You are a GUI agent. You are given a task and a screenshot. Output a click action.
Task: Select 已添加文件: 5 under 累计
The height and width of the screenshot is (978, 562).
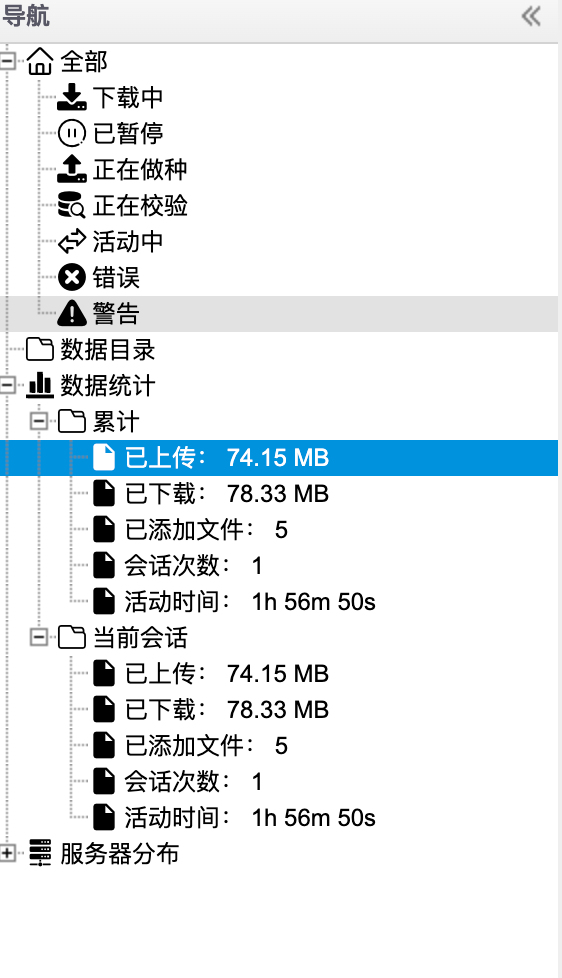(190, 530)
